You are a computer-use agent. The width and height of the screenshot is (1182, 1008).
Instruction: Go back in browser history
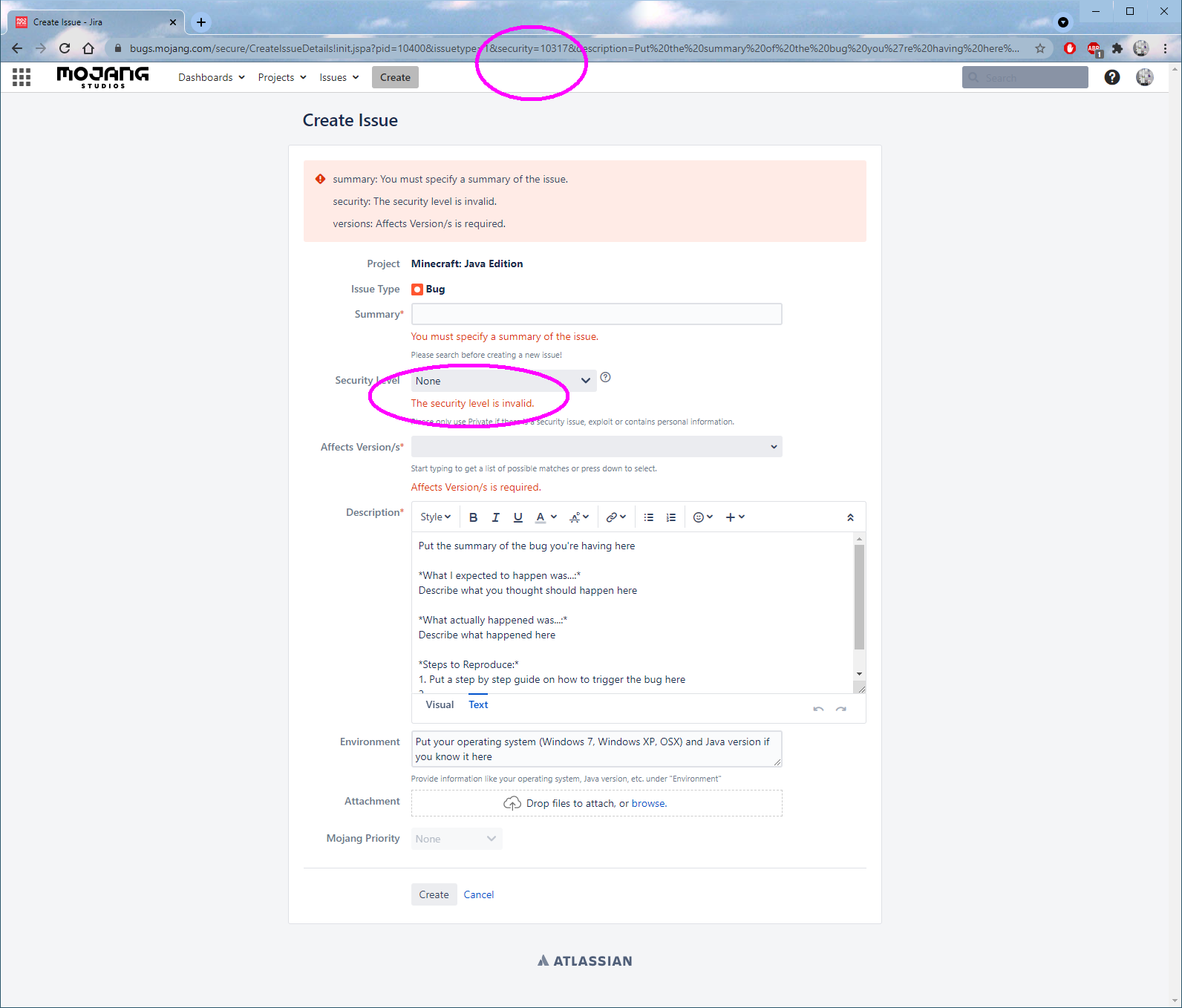point(17,48)
